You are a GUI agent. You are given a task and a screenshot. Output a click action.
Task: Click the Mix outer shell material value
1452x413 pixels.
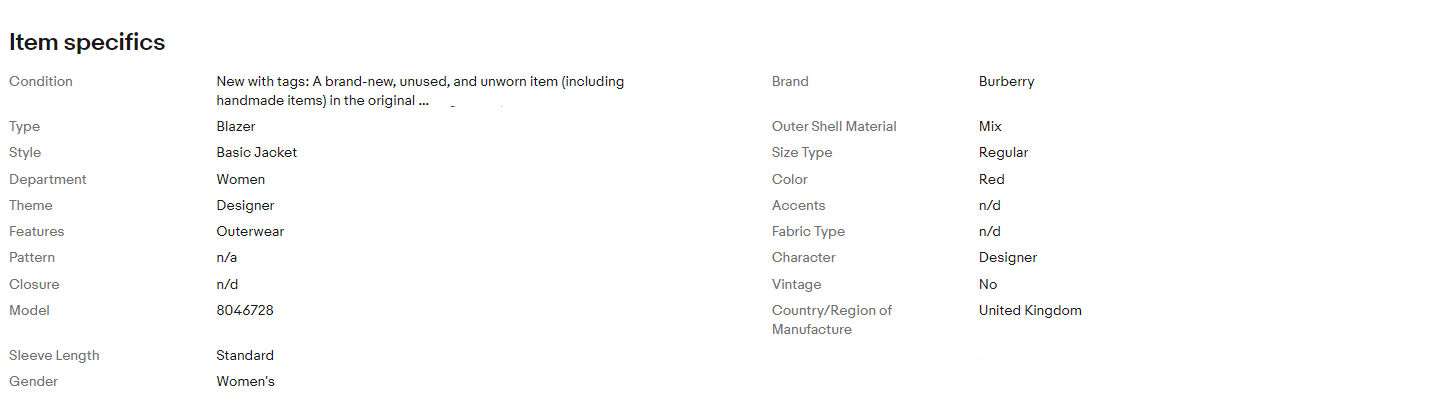point(990,127)
